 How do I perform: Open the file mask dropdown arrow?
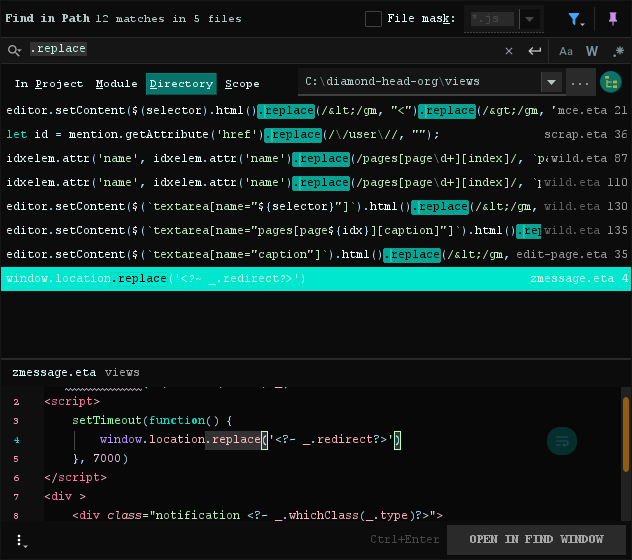[530, 19]
